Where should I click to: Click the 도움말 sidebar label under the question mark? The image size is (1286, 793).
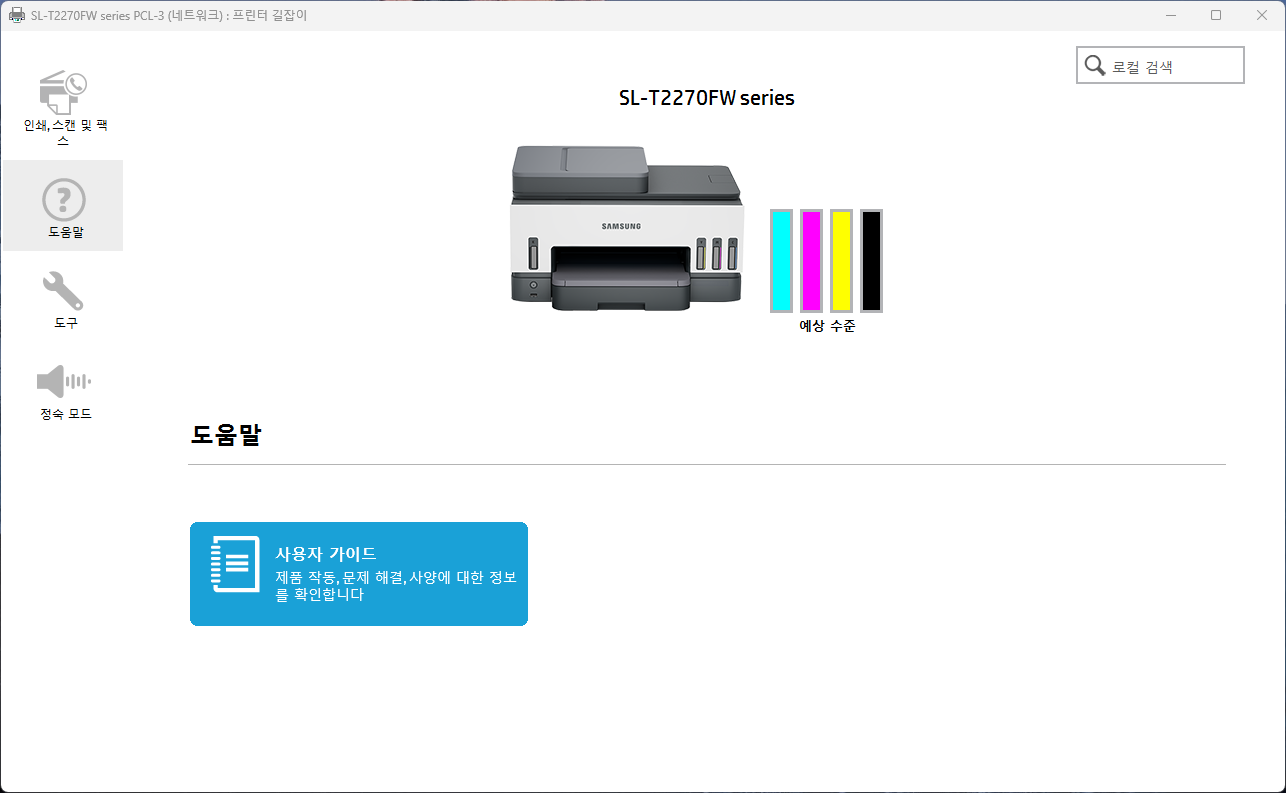pos(66,232)
